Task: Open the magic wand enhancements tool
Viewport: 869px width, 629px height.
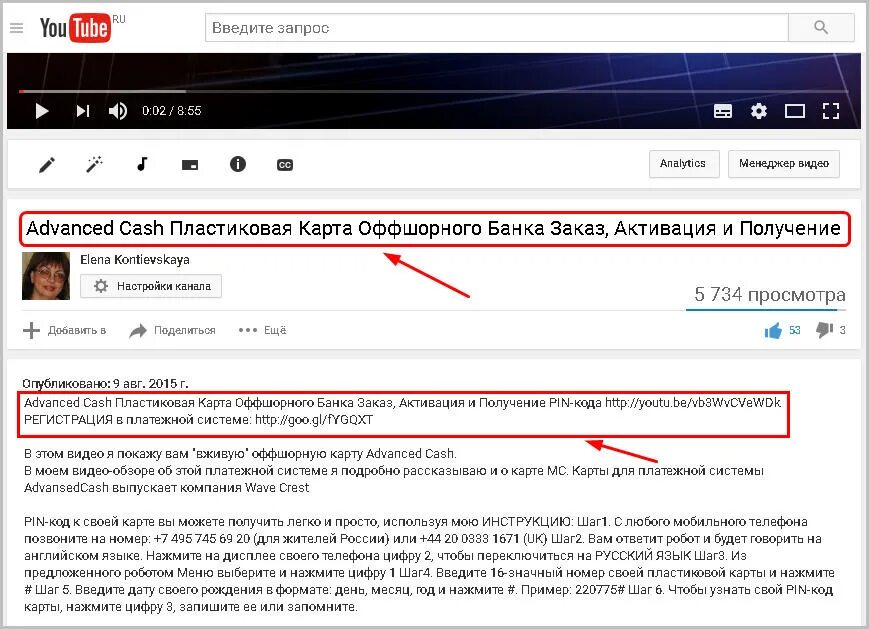Action: (x=95, y=164)
